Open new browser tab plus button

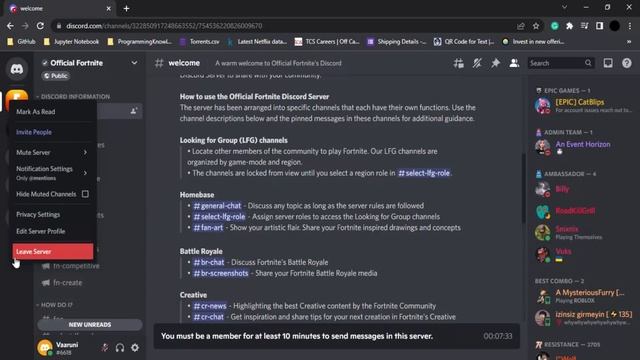[126, 9]
